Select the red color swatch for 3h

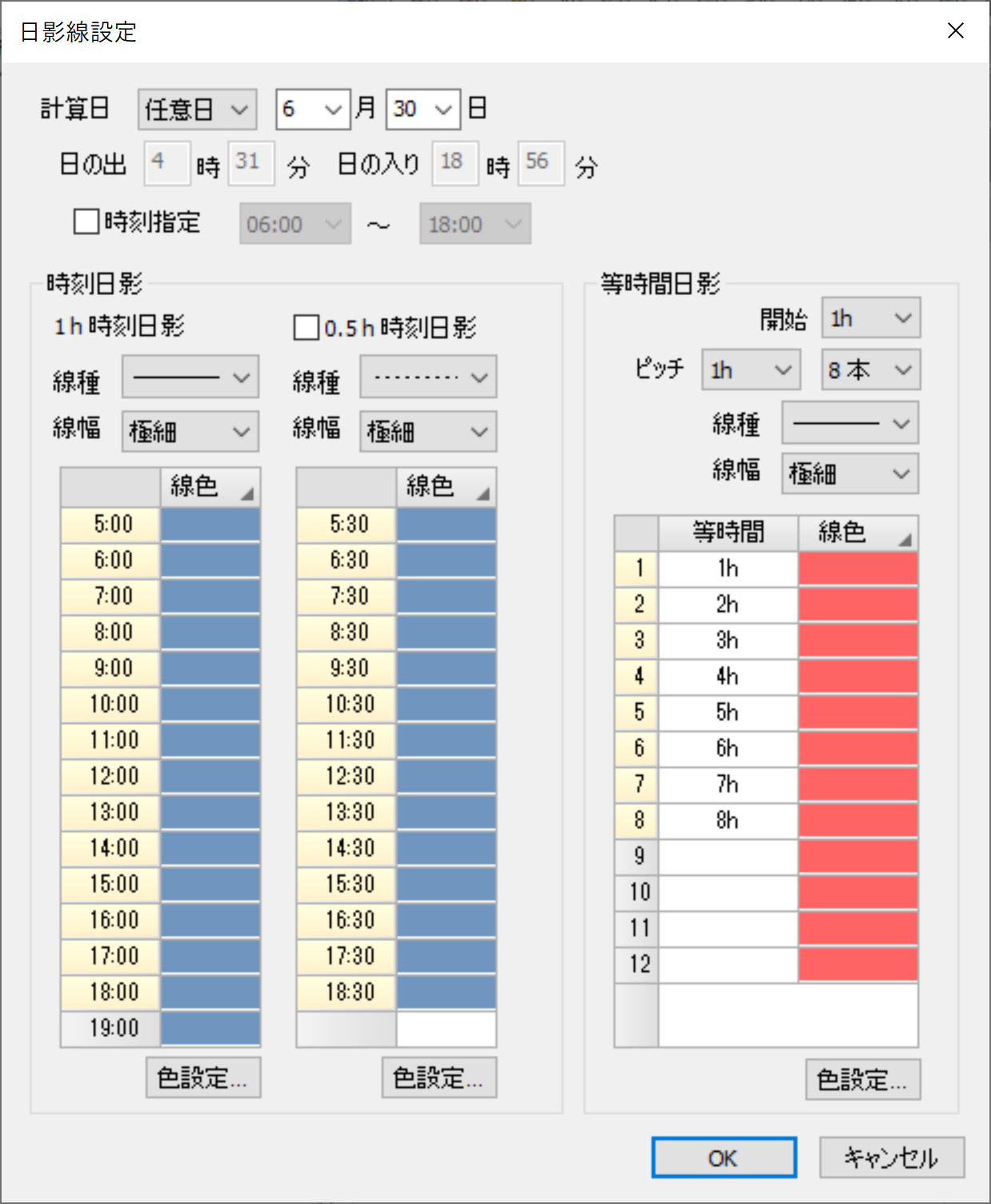(857, 640)
